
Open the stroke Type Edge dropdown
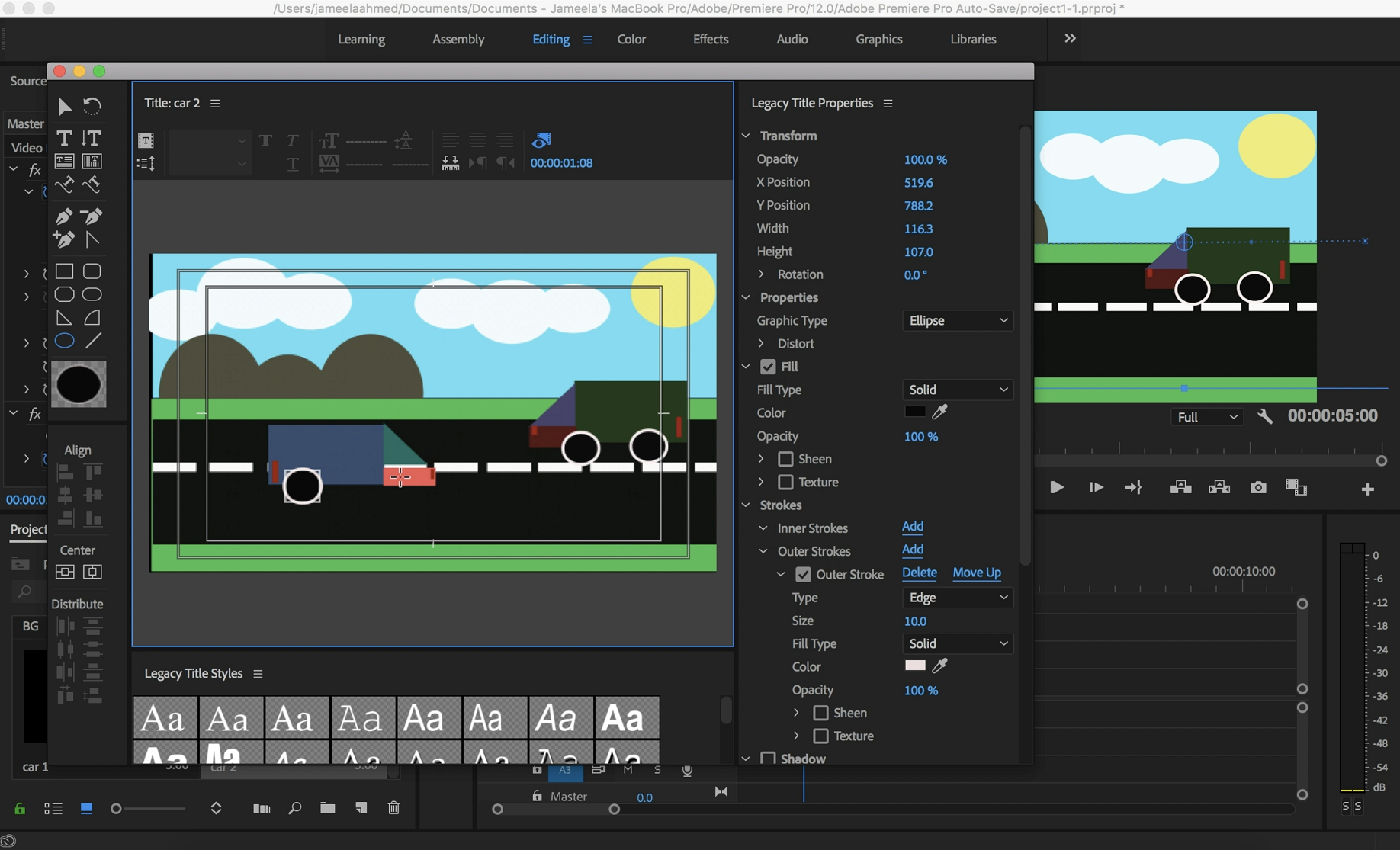[x=957, y=598]
